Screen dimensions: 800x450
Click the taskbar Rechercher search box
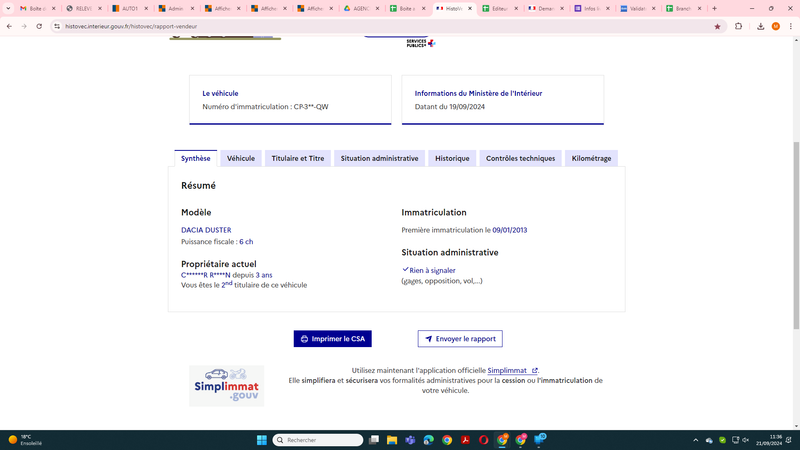click(318, 440)
